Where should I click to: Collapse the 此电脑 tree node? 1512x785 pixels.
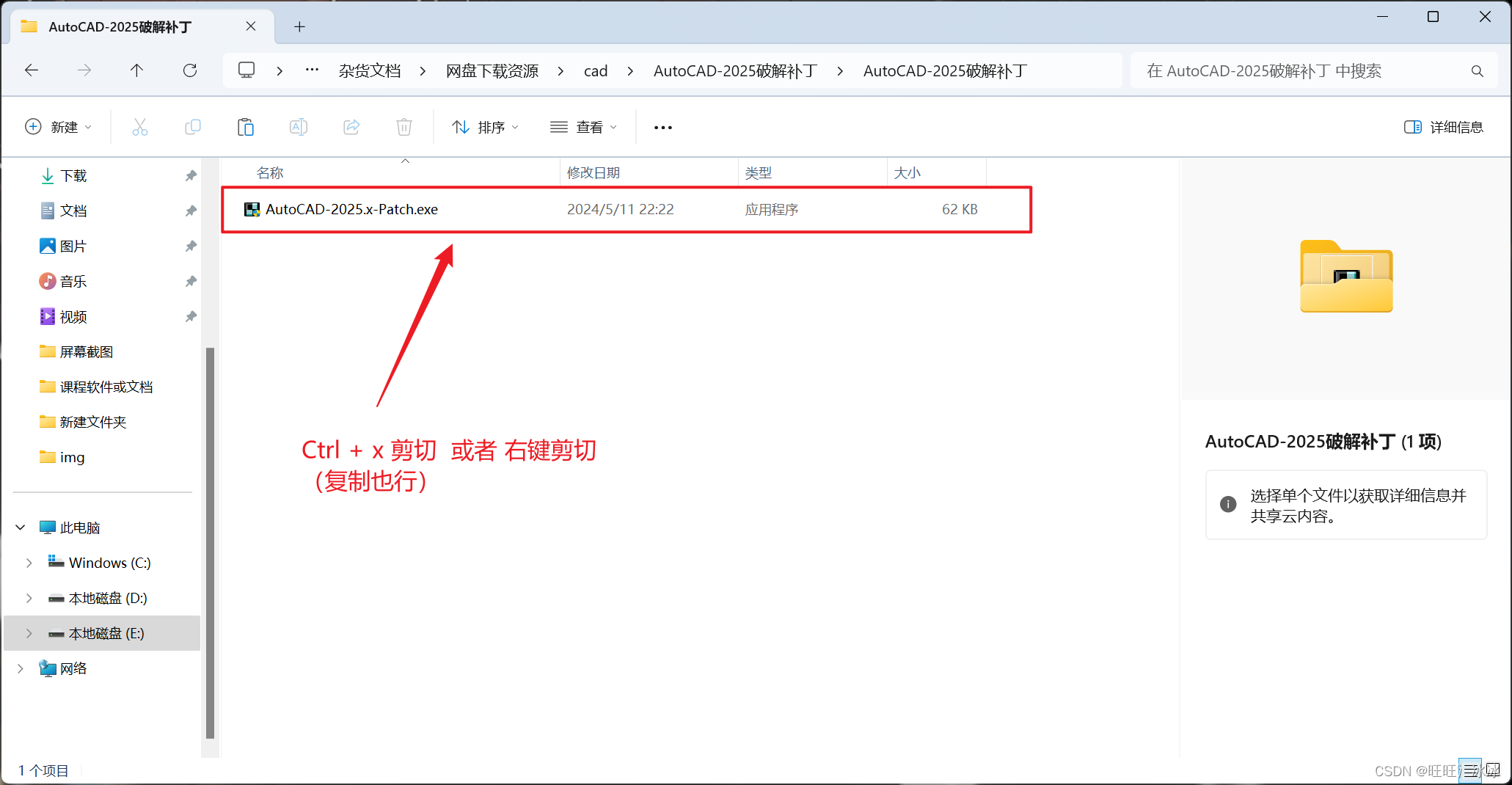(21, 527)
